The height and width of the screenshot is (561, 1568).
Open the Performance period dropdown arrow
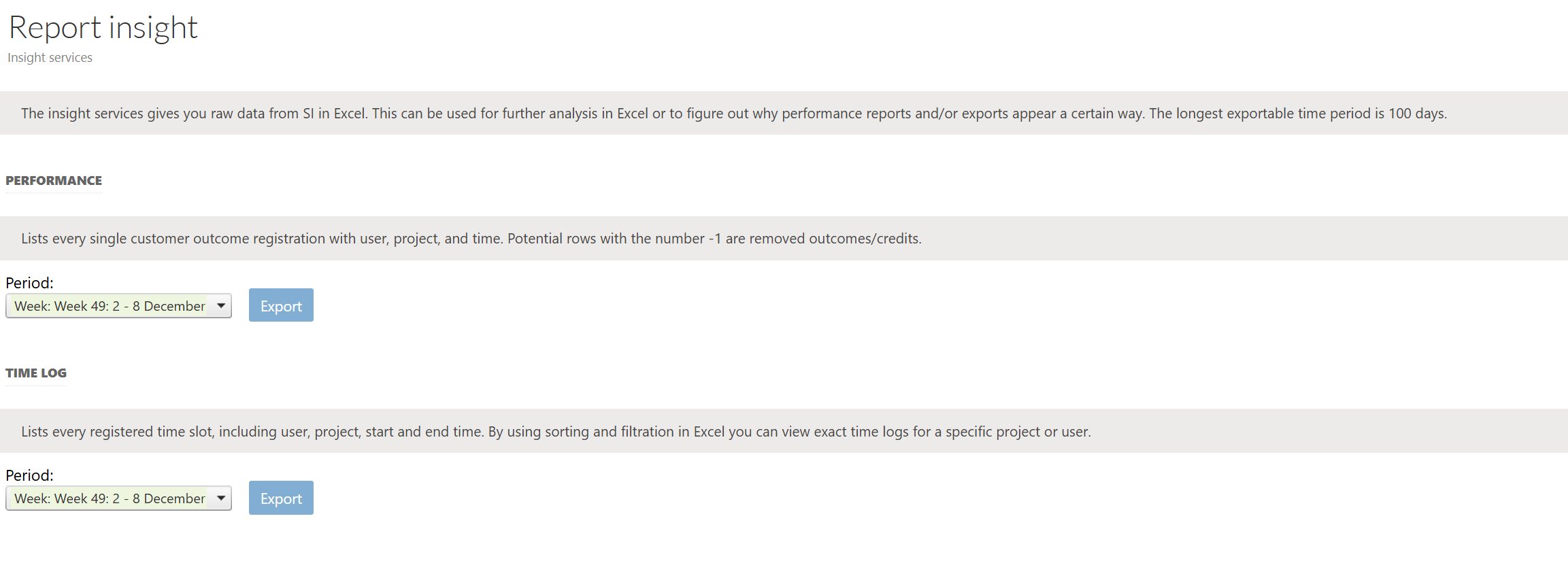(221, 306)
